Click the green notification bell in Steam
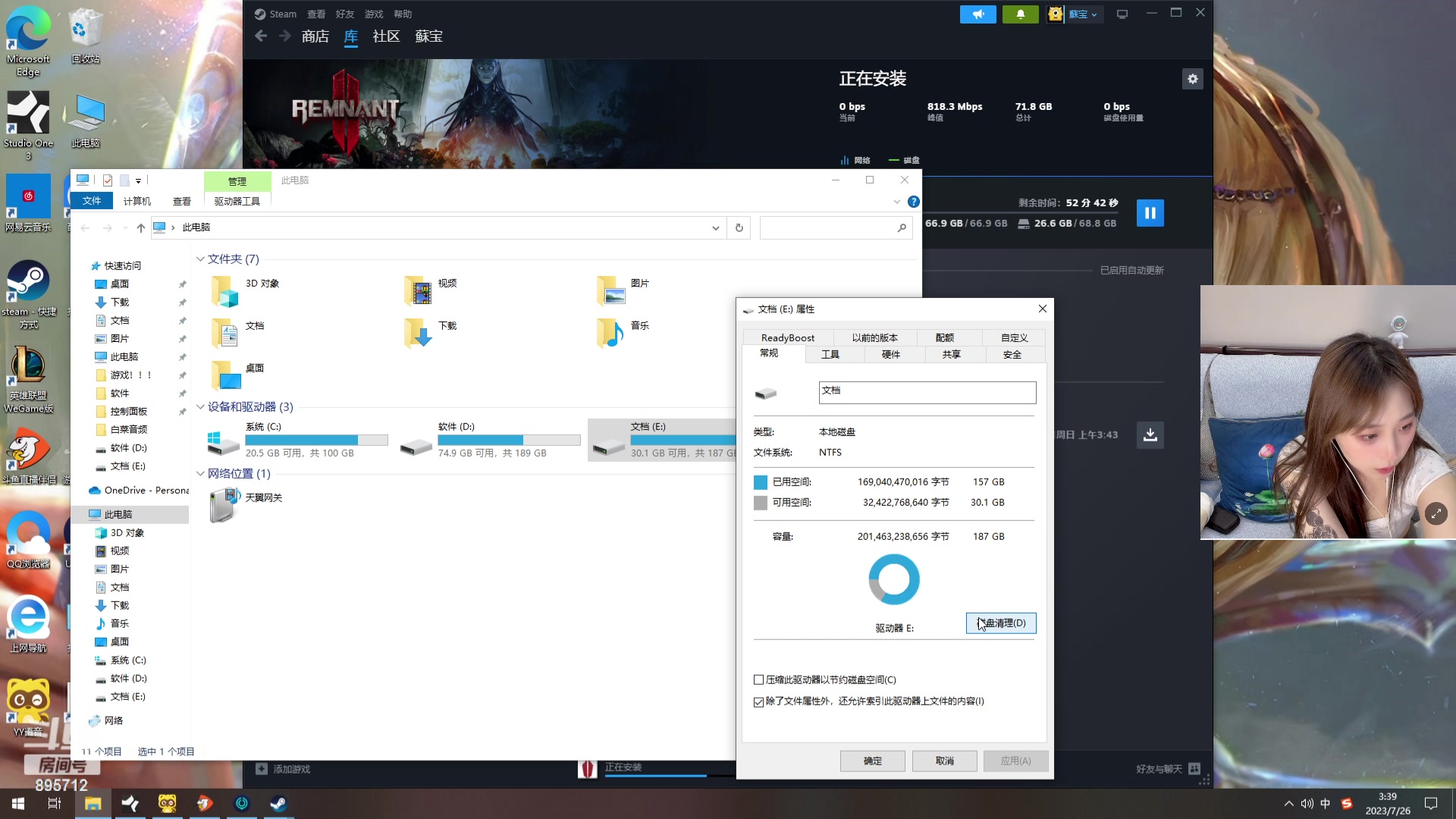Viewport: 1456px width, 819px height. (x=1020, y=14)
